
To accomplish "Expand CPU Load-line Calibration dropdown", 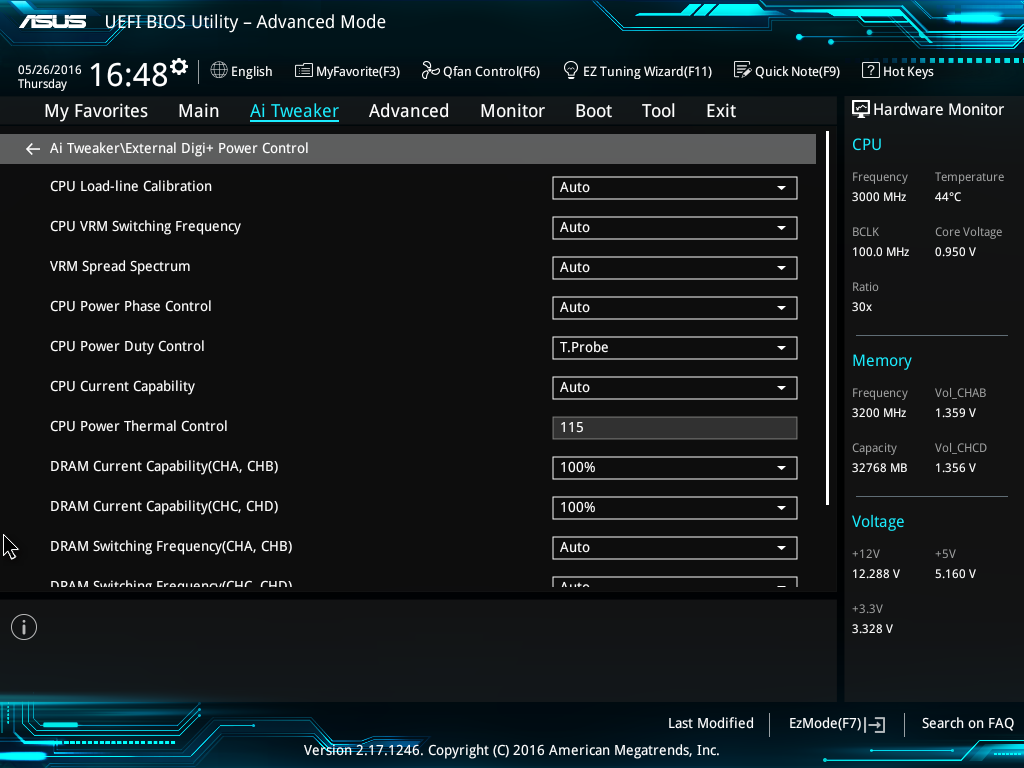I will coord(675,188).
